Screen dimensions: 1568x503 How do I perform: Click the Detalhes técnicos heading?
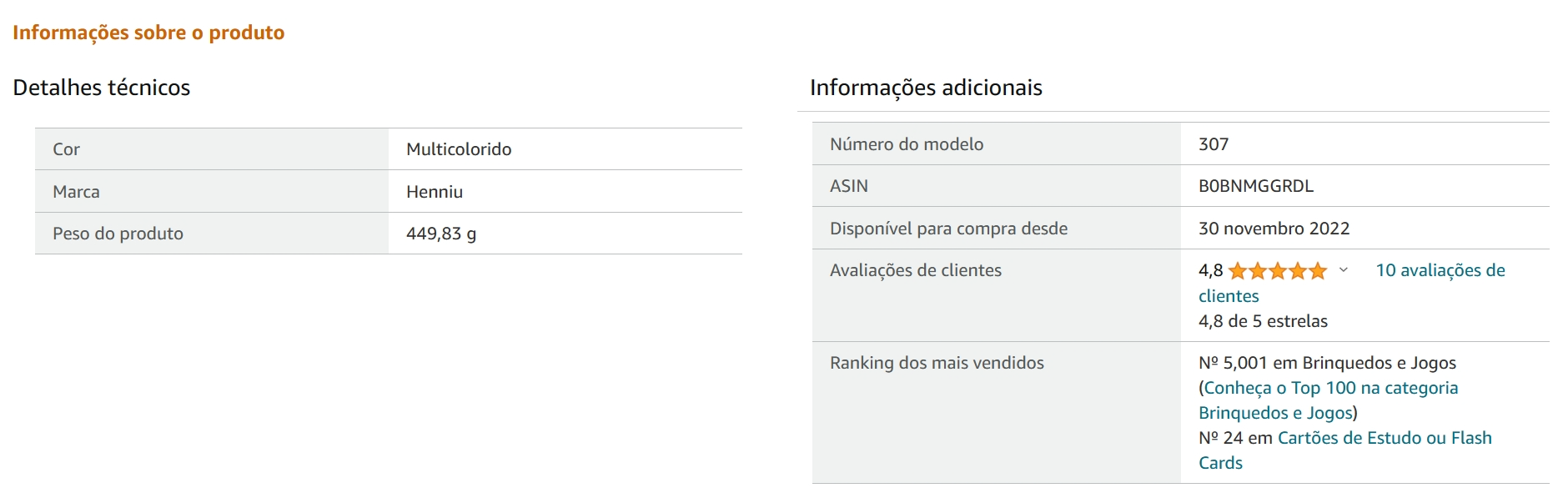(x=102, y=88)
